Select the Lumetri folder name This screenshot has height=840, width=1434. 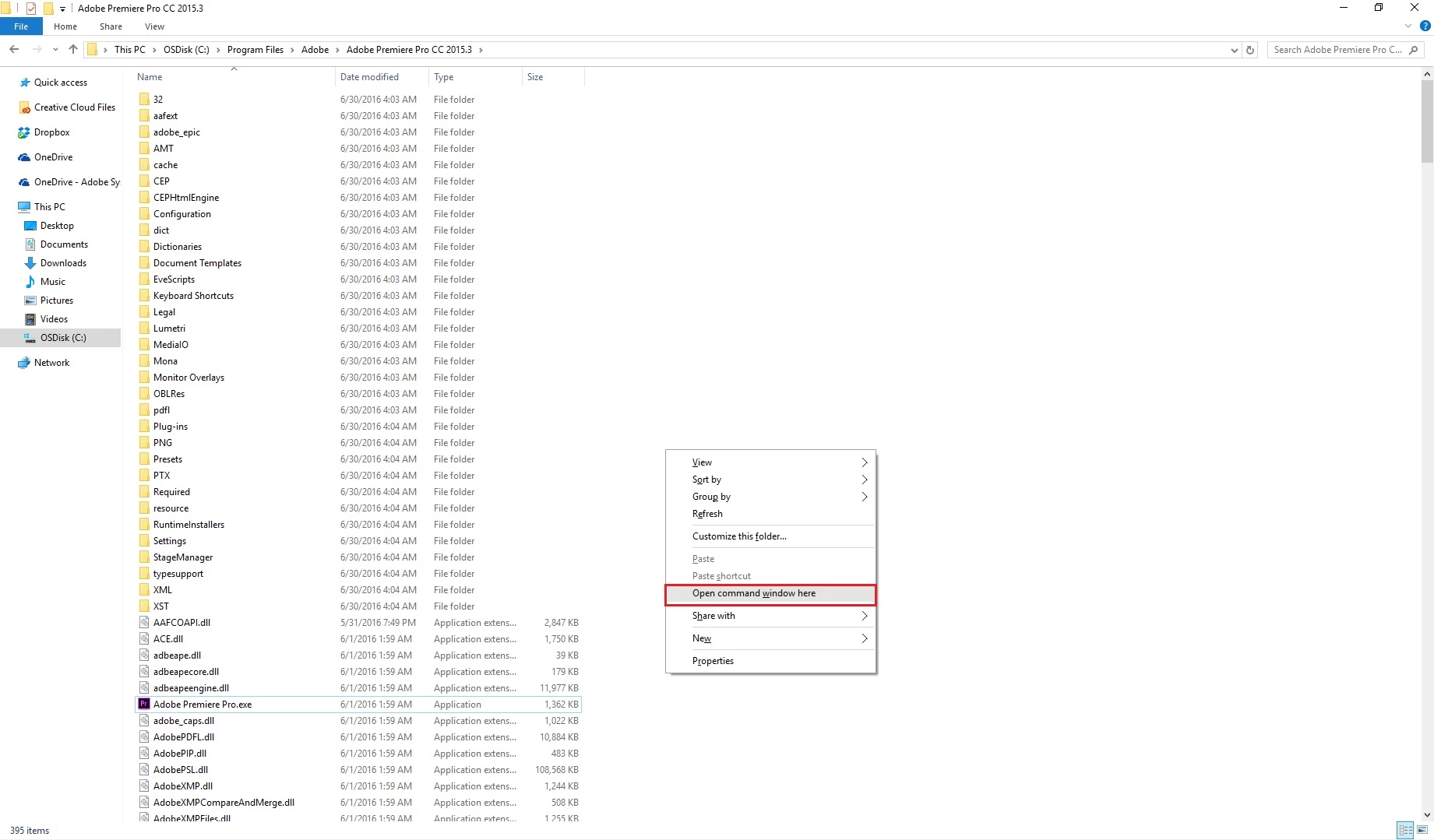169,329
